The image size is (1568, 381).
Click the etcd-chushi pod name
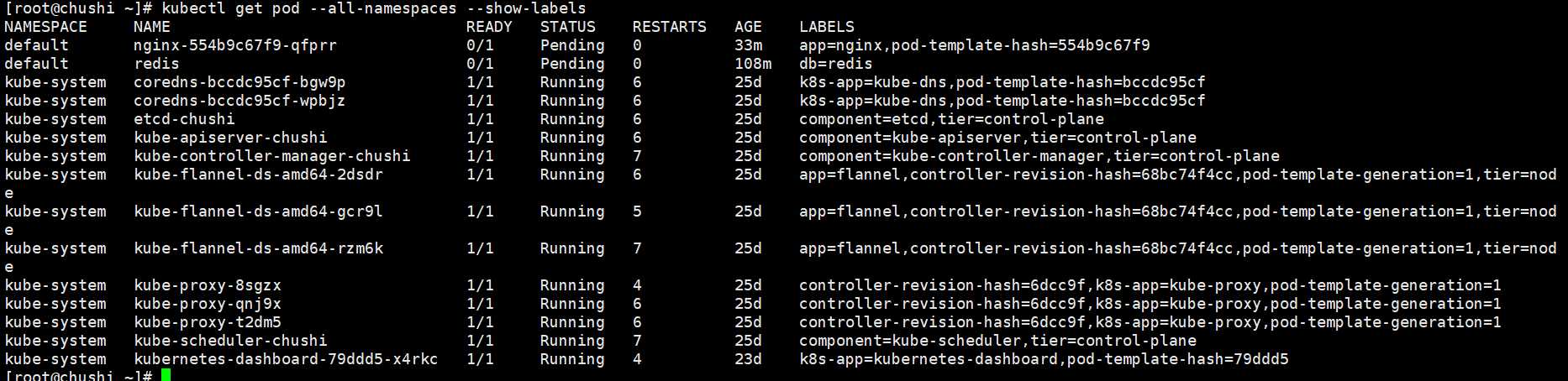(x=184, y=119)
